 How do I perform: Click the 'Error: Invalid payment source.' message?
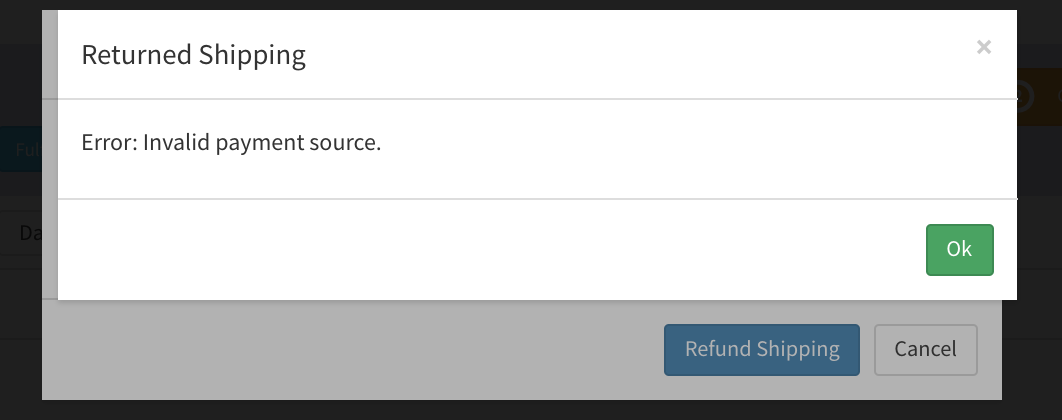(231, 143)
